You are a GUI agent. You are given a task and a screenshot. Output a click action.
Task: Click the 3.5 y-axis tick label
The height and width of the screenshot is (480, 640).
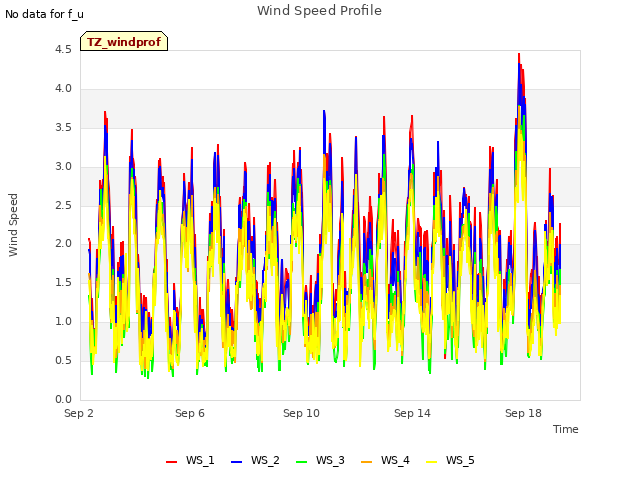click(x=63, y=127)
